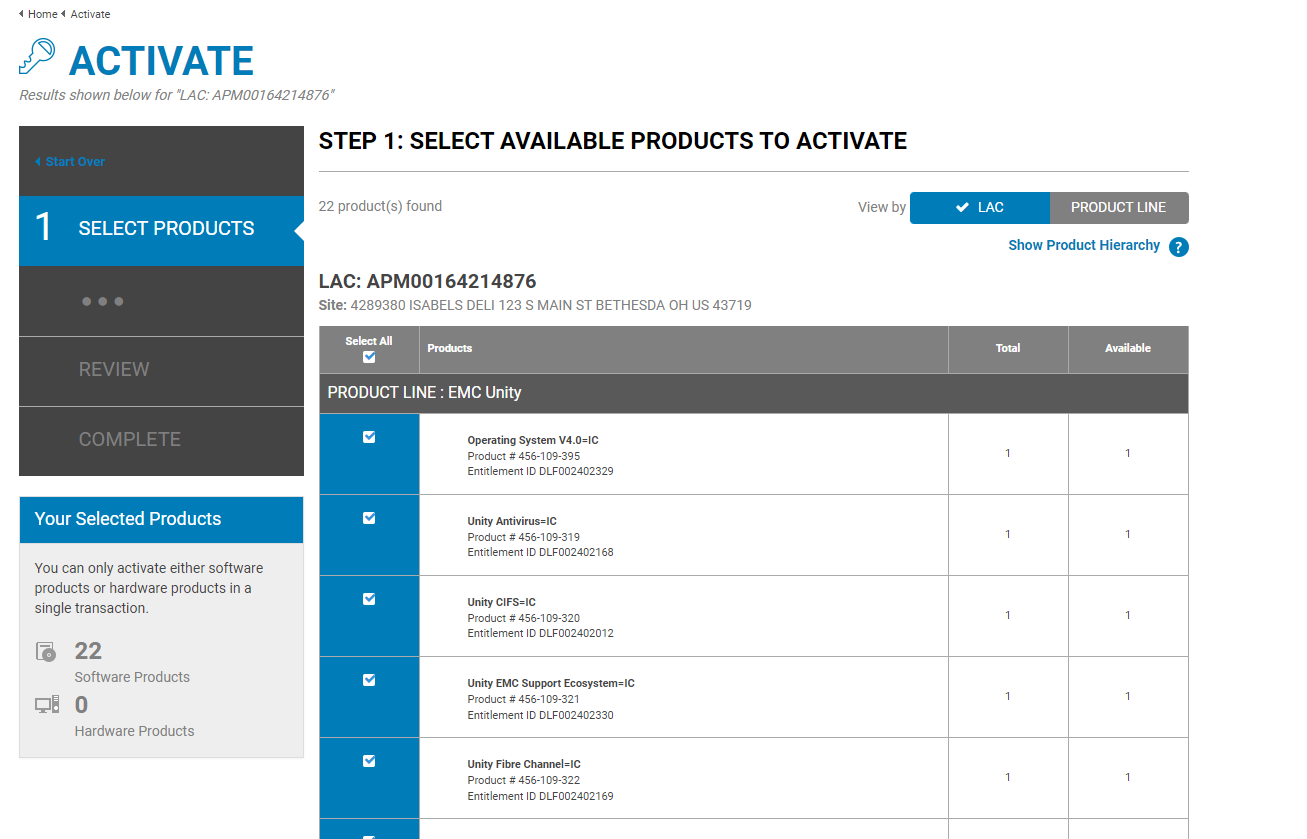Click the hardware products monitor icon in sidebar
The image size is (1307, 839).
pyautogui.click(x=45, y=704)
